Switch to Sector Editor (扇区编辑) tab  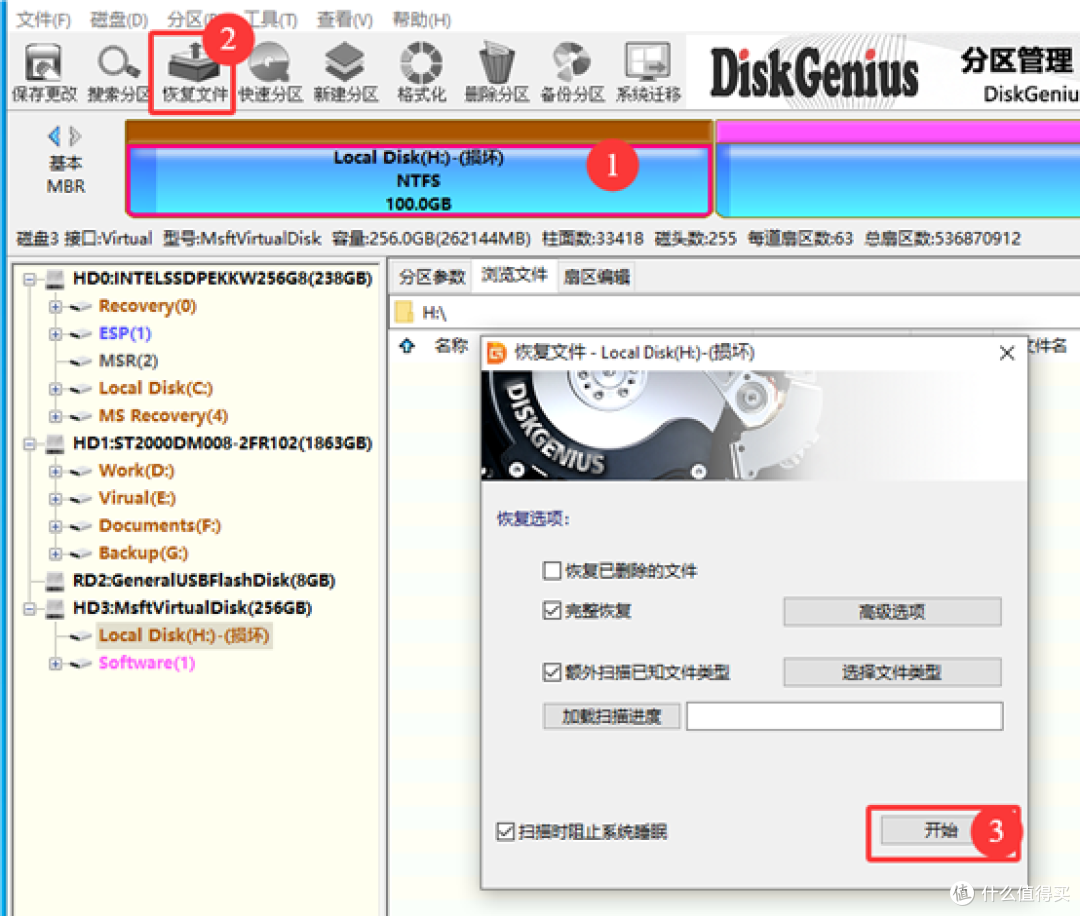[596, 277]
